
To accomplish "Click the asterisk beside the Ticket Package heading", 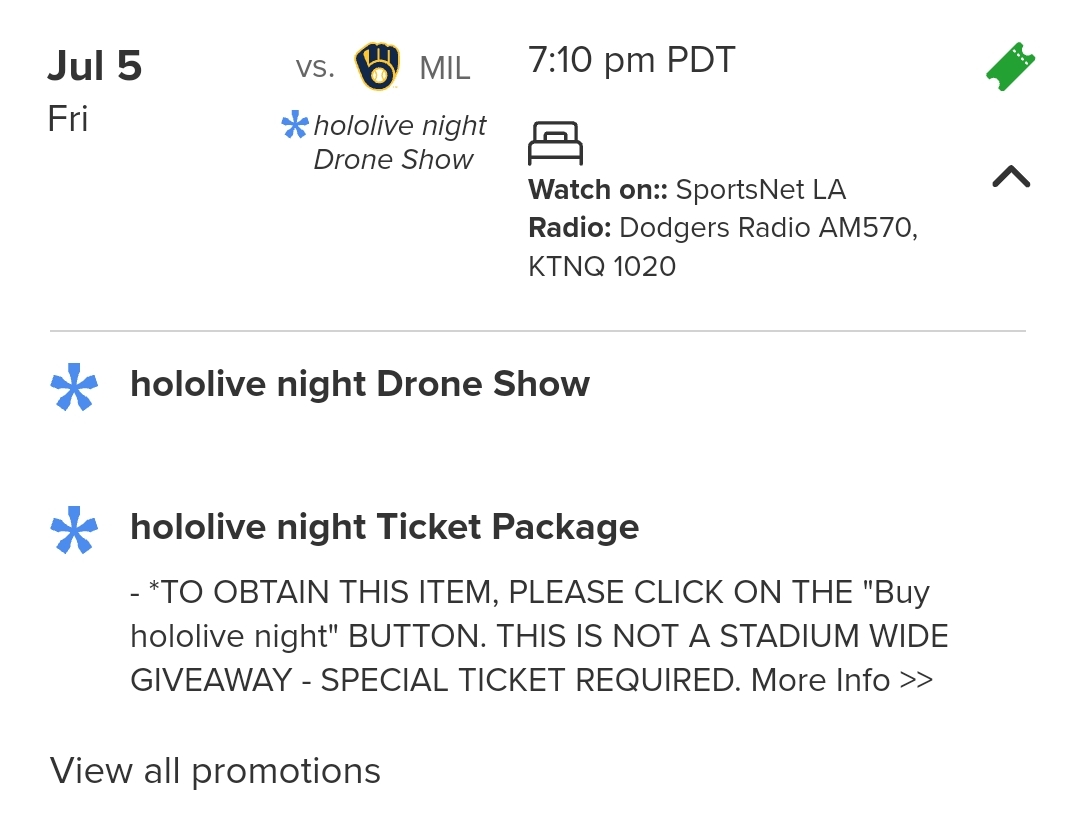I will [75, 529].
